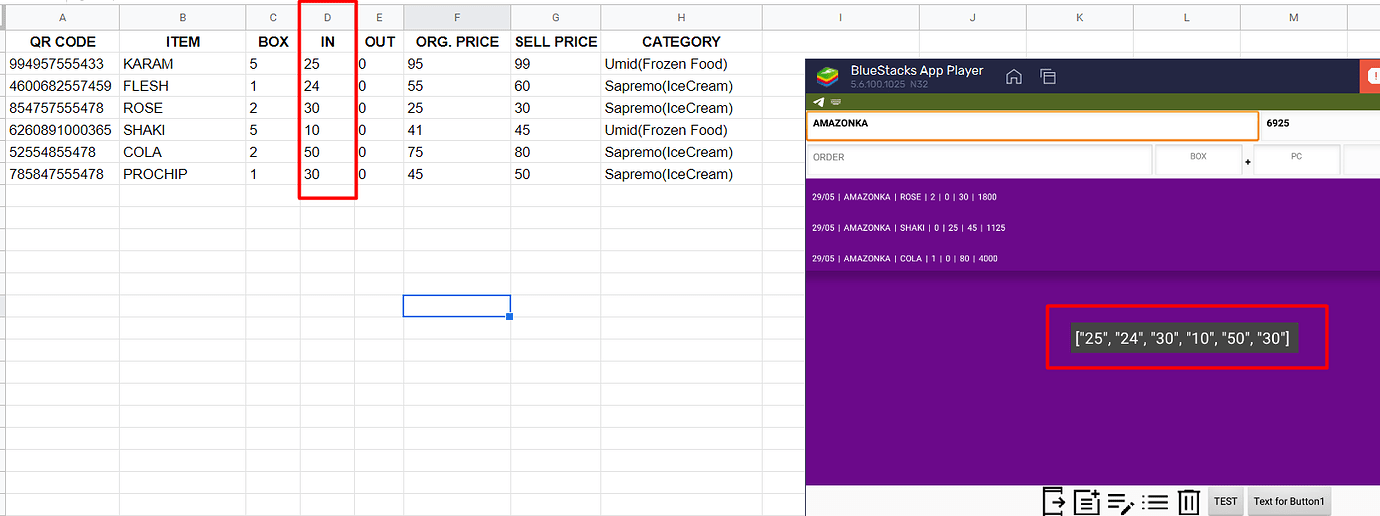Open BlueStacks multi-instance windows icon
1380x516 pixels.
[1048, 77]
